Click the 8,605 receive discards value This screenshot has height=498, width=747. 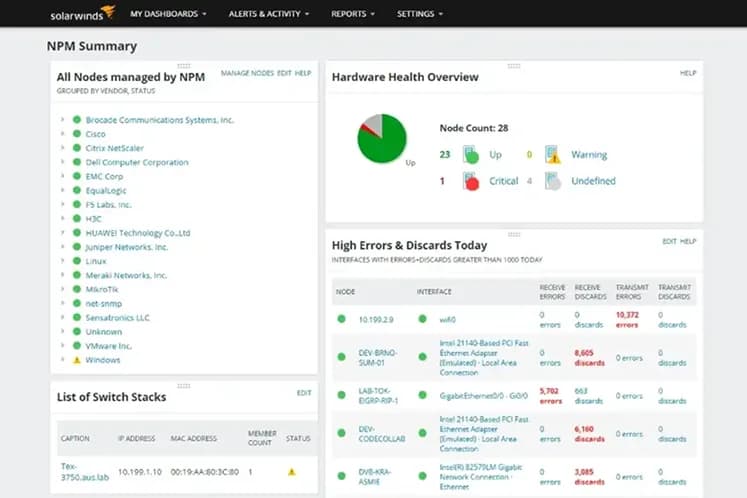click(589, 357)
